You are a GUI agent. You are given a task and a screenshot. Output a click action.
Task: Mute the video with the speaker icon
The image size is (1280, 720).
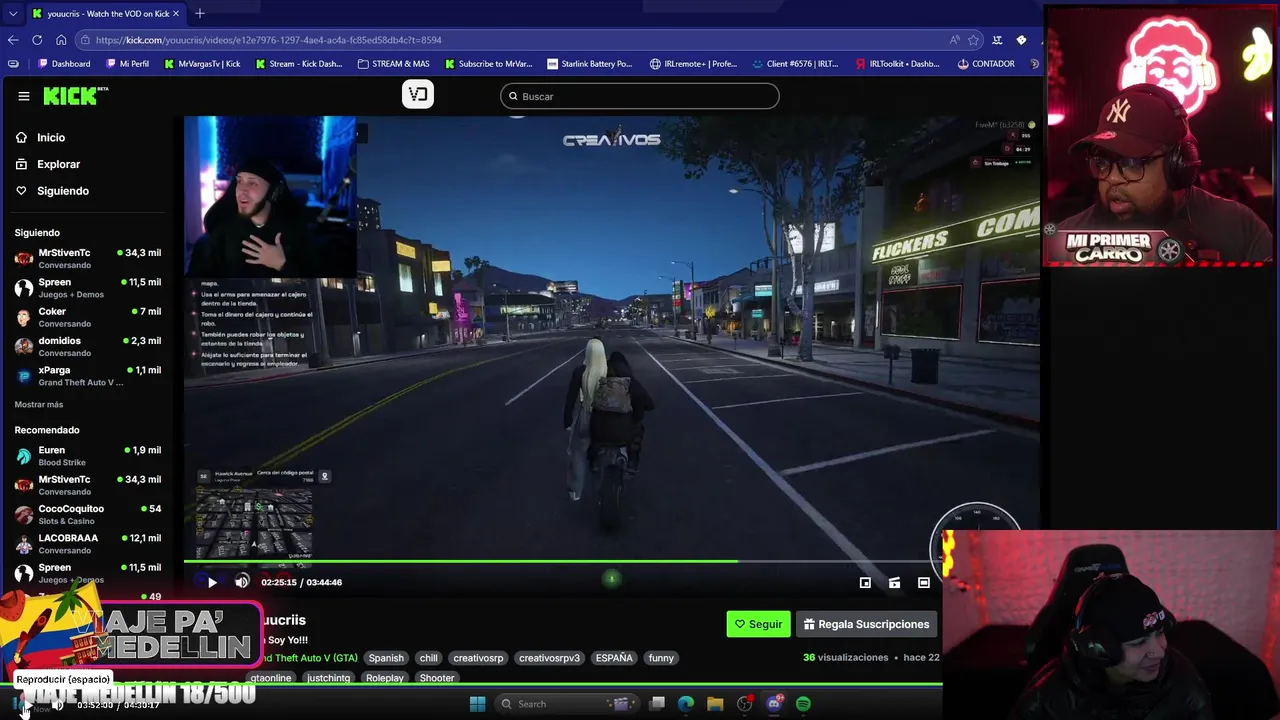point(242,582)
